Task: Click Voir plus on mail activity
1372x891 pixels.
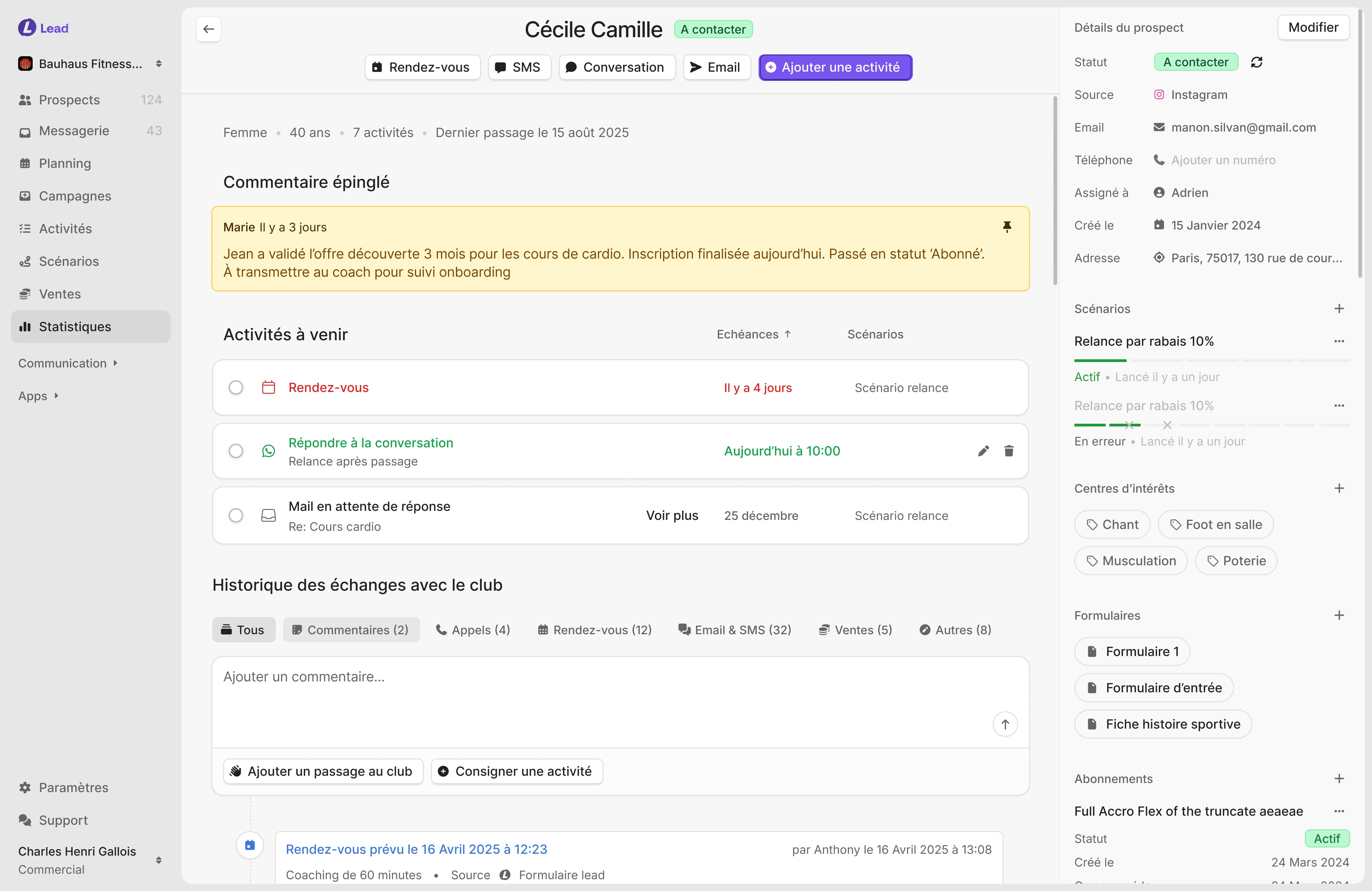Action: point(671,515)
